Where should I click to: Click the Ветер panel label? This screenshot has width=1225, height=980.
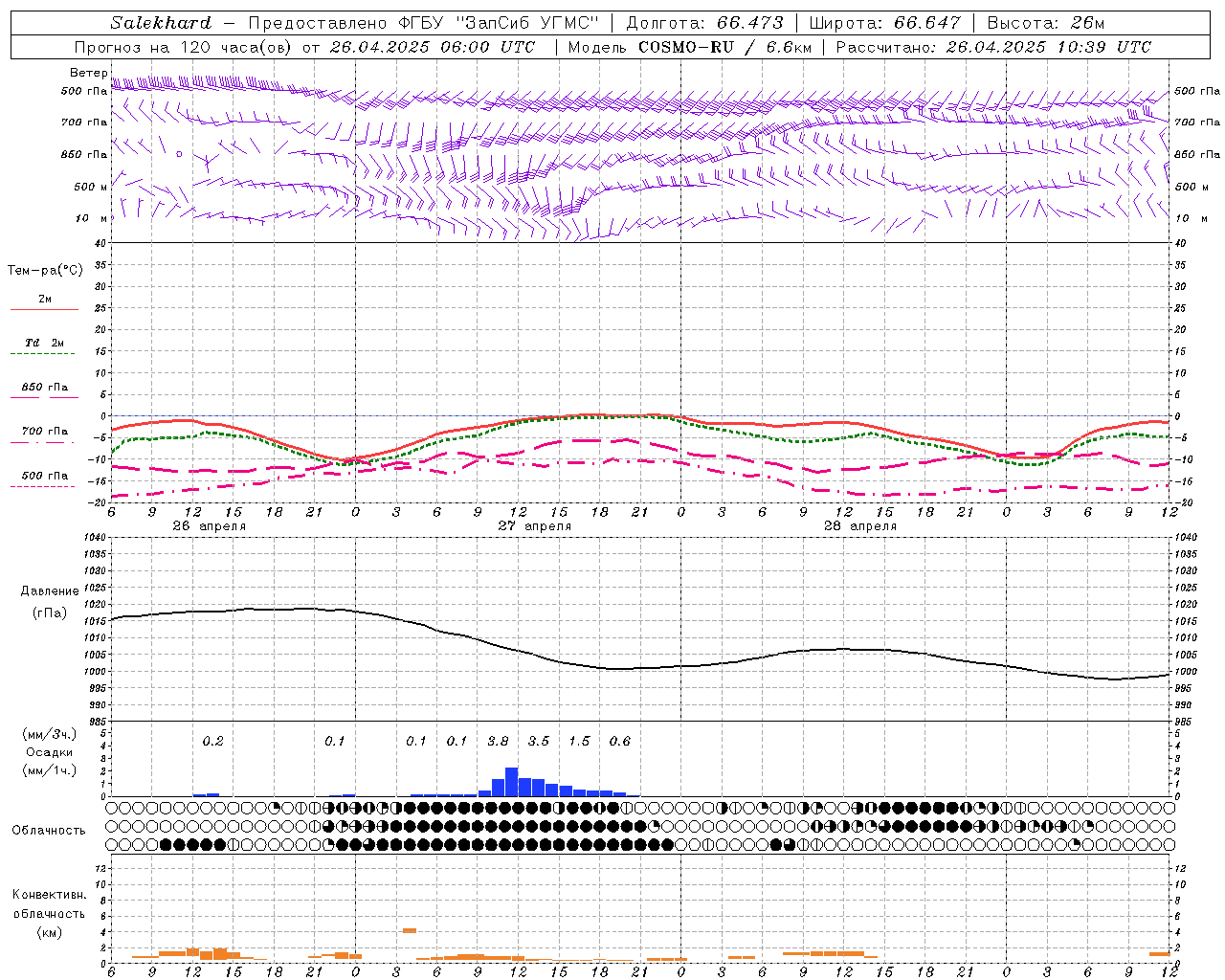pos(89,73)
